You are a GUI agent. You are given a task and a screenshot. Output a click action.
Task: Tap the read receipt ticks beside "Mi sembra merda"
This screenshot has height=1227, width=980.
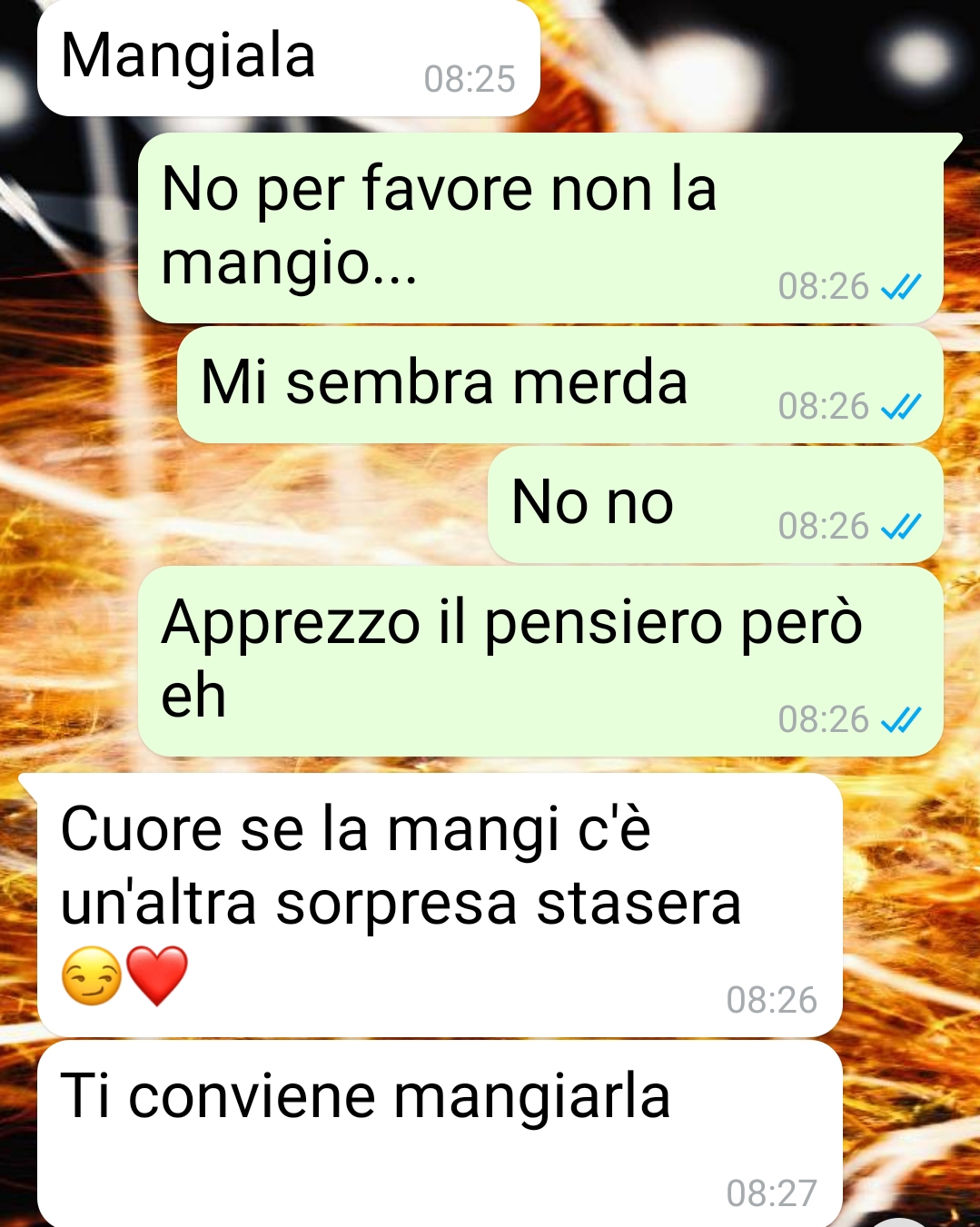(x=901, y=407)
